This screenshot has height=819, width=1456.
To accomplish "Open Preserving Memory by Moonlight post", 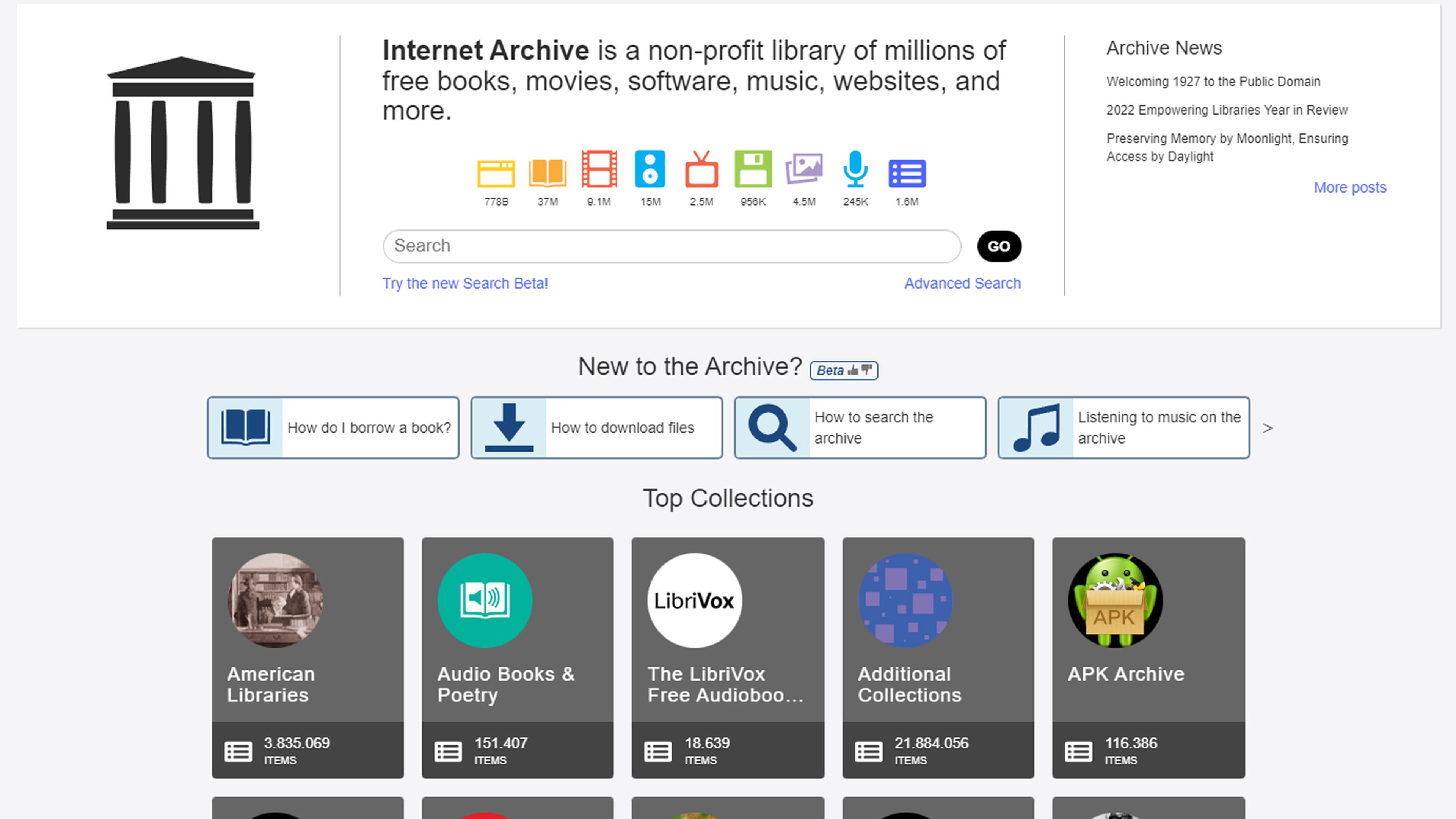I will click(1227, 147).
